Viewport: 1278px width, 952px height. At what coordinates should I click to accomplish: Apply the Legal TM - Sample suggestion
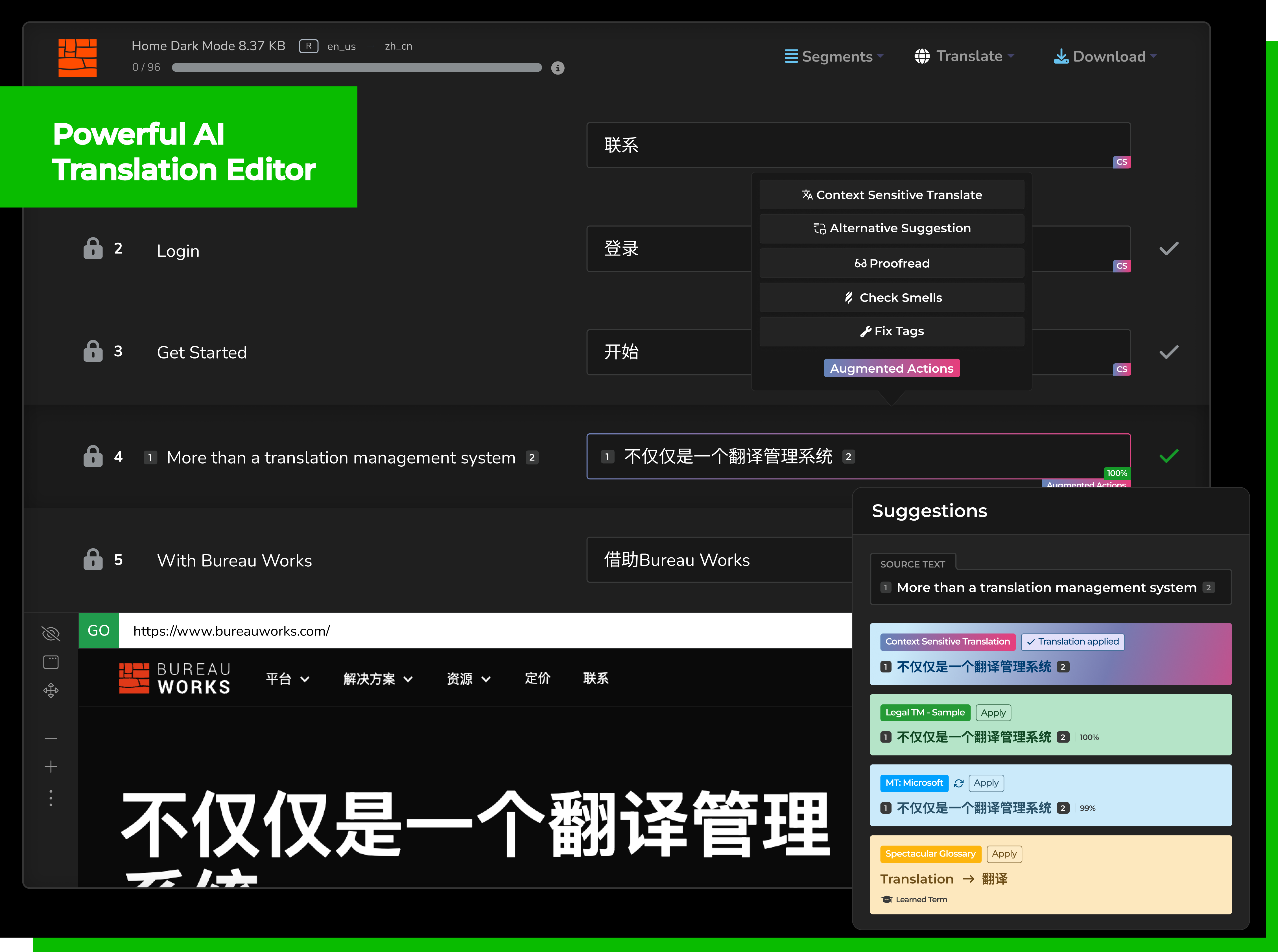pos(993,712)
